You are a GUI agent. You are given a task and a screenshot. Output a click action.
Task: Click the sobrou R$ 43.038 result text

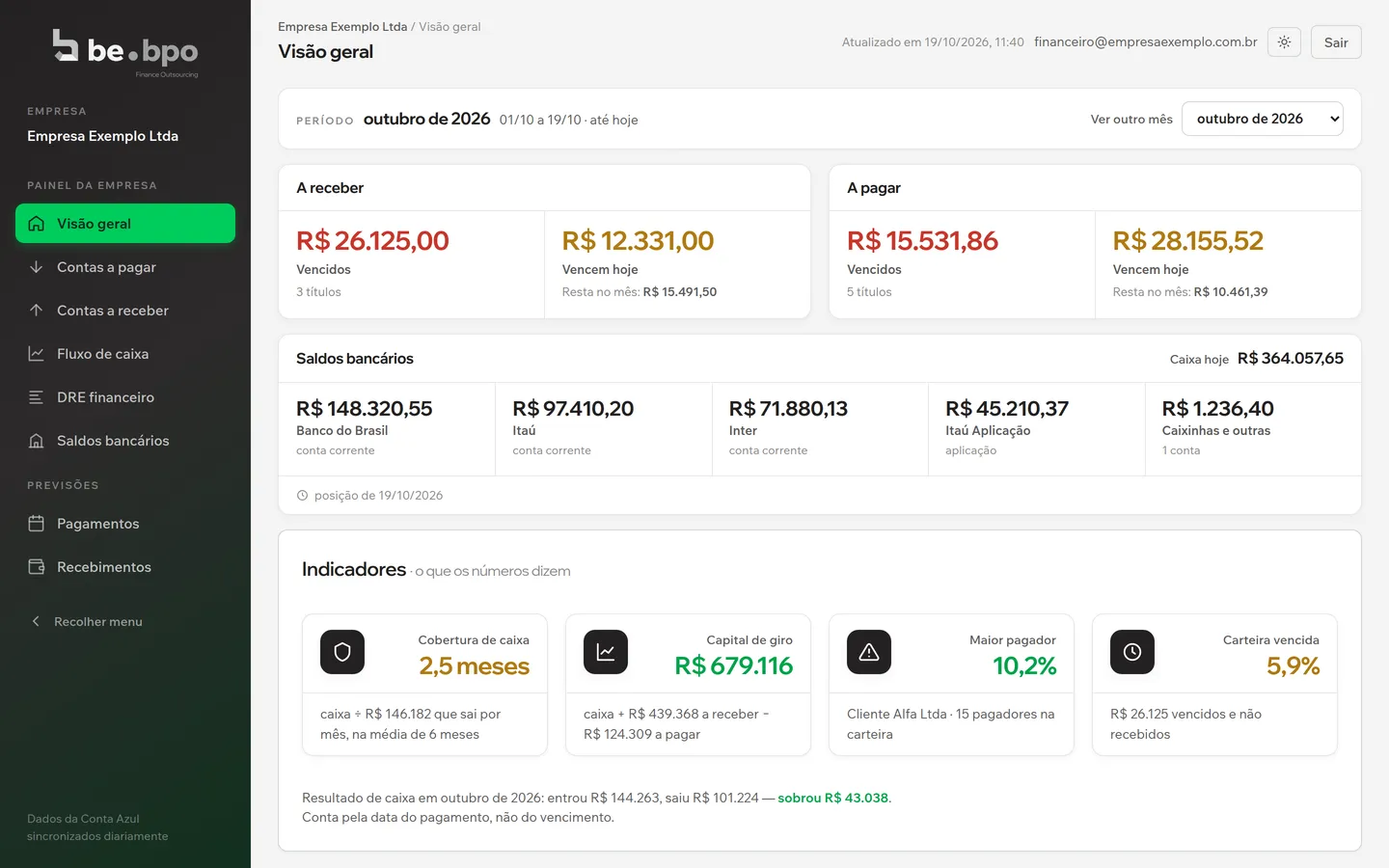[833, 798]
